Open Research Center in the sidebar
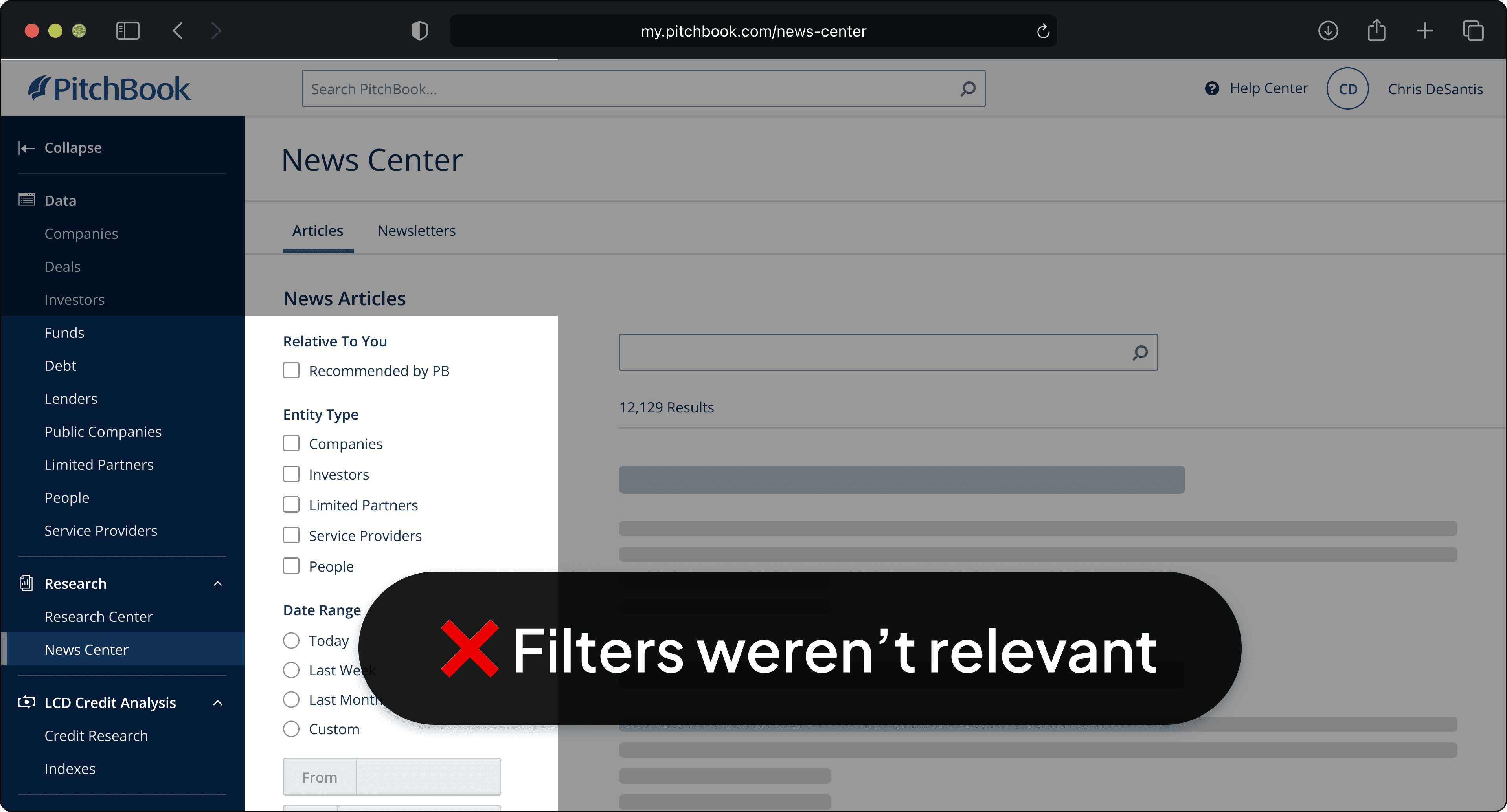The width and height of the screenshot is (1507, 812). (98, 617)
